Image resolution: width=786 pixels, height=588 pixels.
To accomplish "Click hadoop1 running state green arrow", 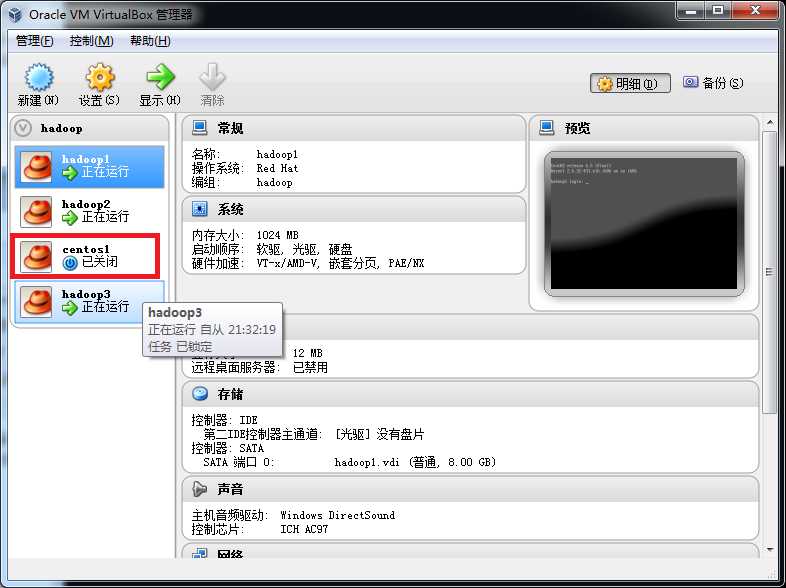I will (x=70, y=173).
